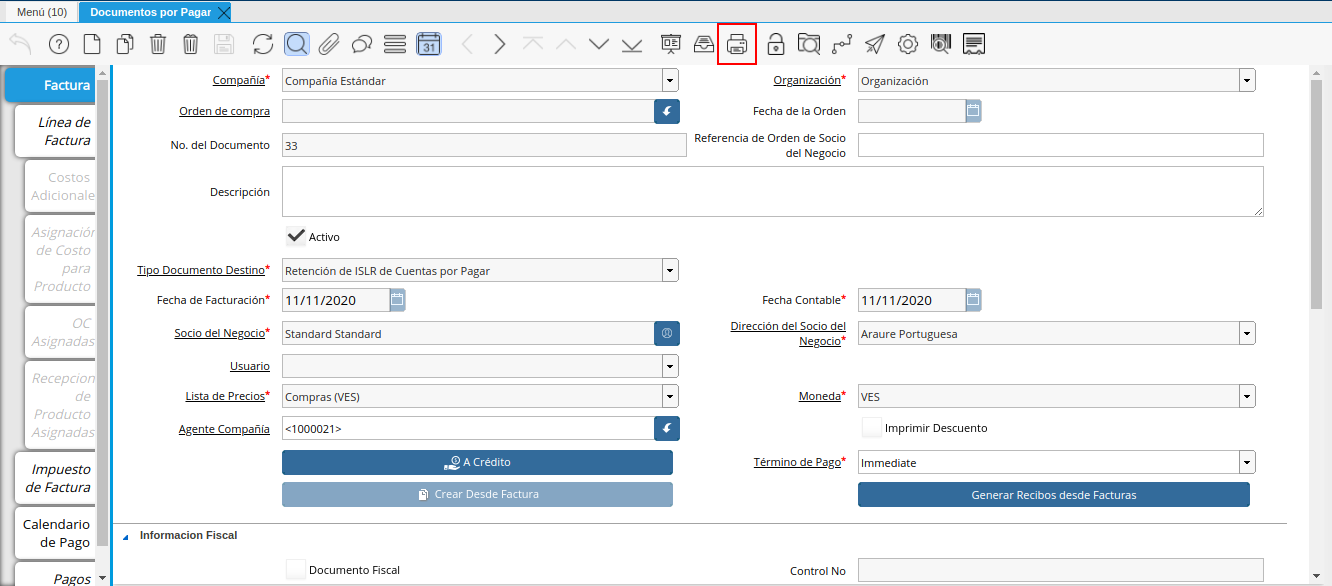Click the Descripción text area
Screen dimensions: 1332x586
coord(772,191)
